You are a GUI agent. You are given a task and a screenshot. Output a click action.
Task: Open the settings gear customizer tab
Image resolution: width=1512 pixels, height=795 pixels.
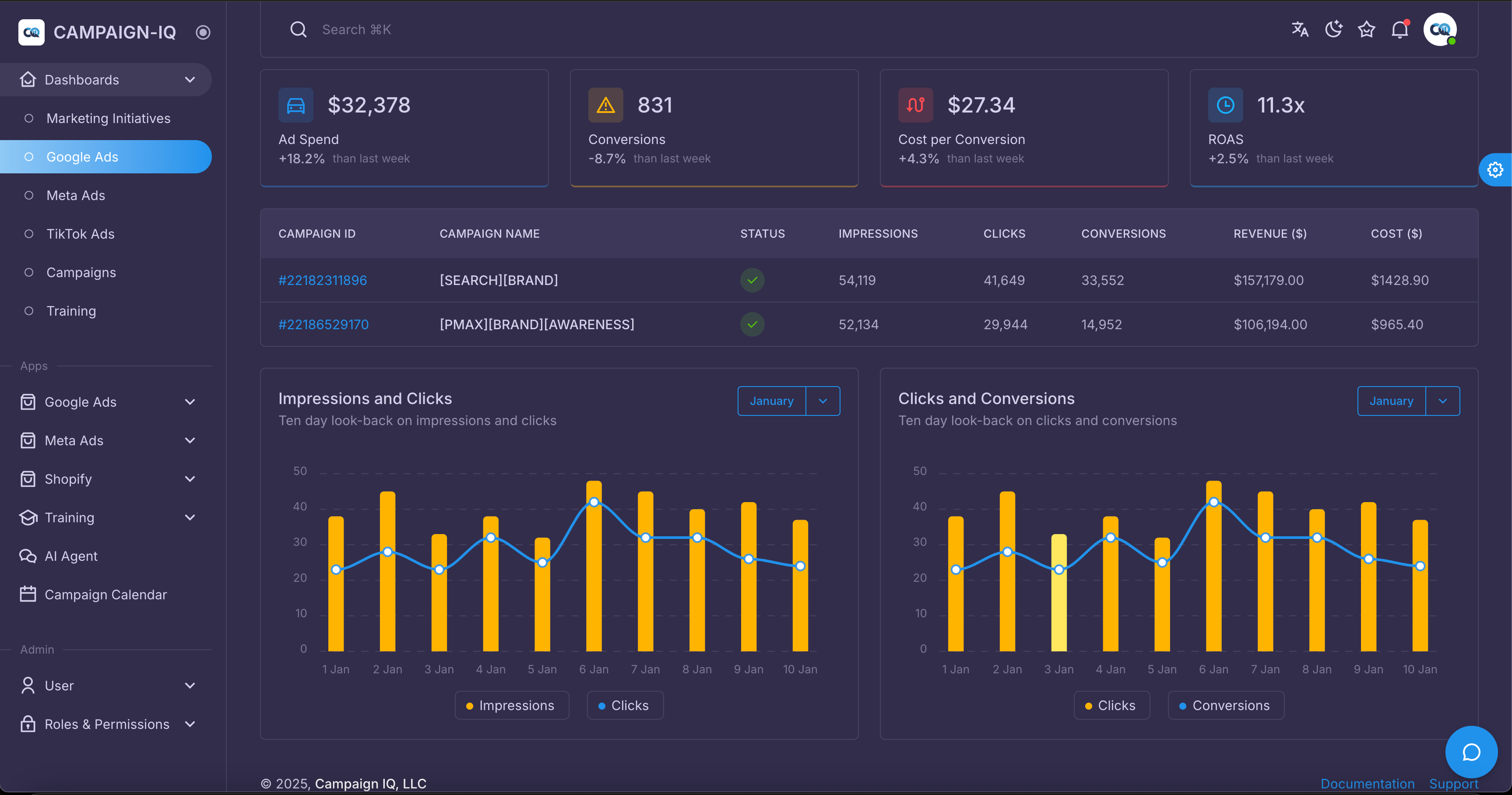coord(1495,170)
